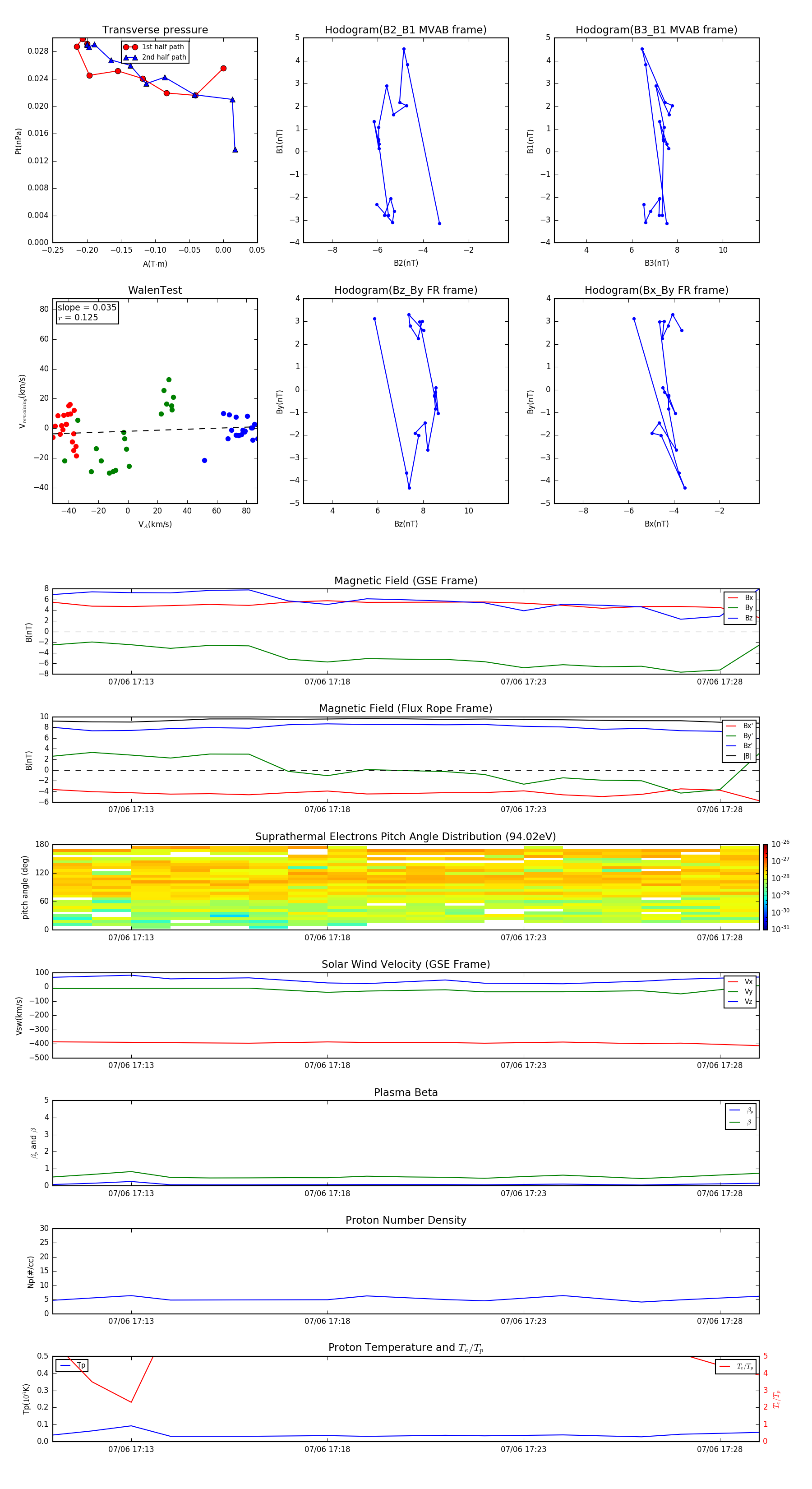
Task: Click the pitch angle colorbar
Action: pyautogui.click(x=765, y=887)
